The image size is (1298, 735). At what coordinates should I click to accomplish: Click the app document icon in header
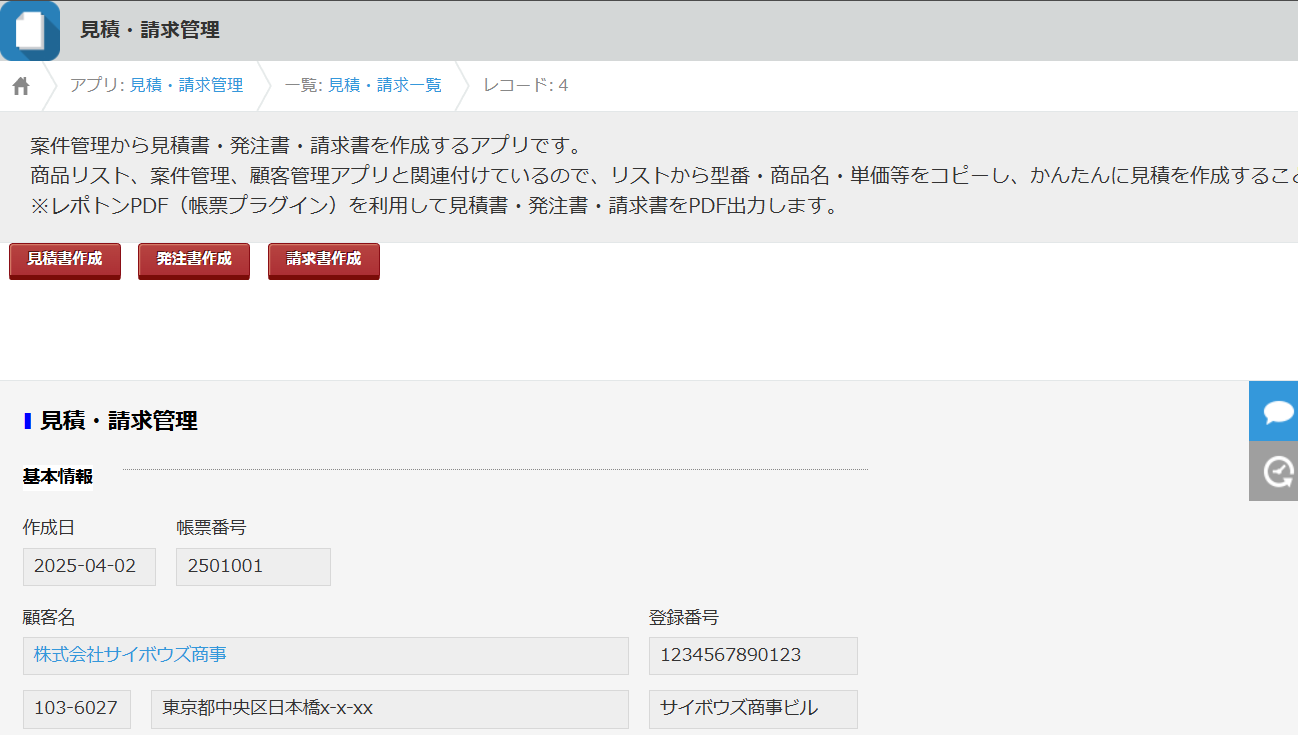click(30, 30)
